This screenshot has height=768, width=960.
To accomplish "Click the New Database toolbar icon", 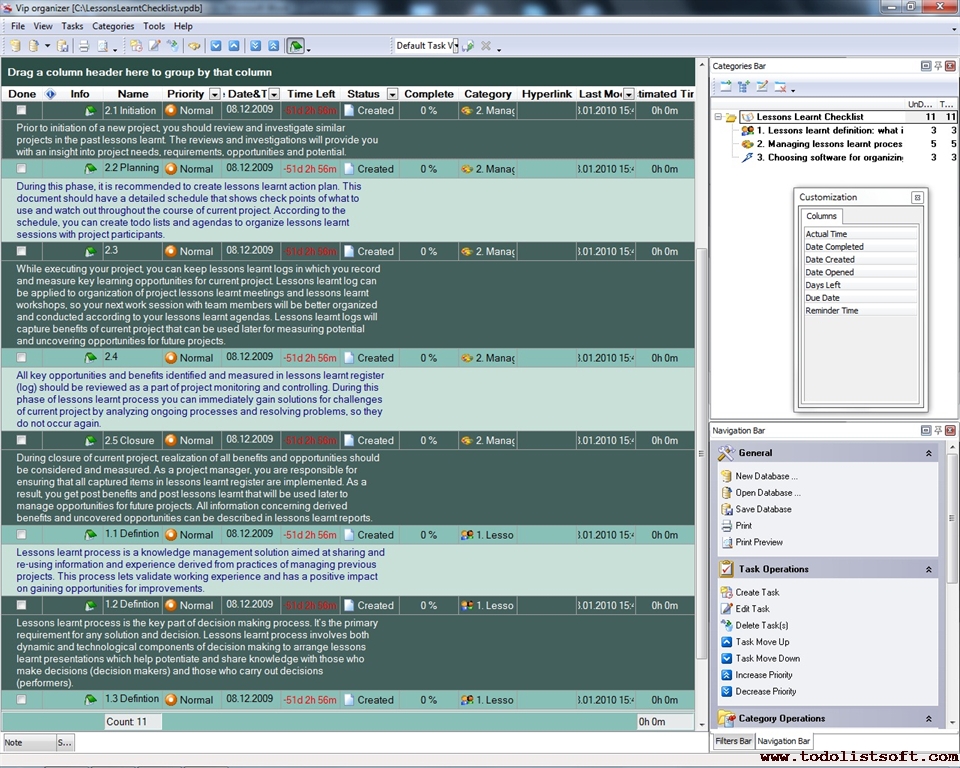I will pos(15,46).
